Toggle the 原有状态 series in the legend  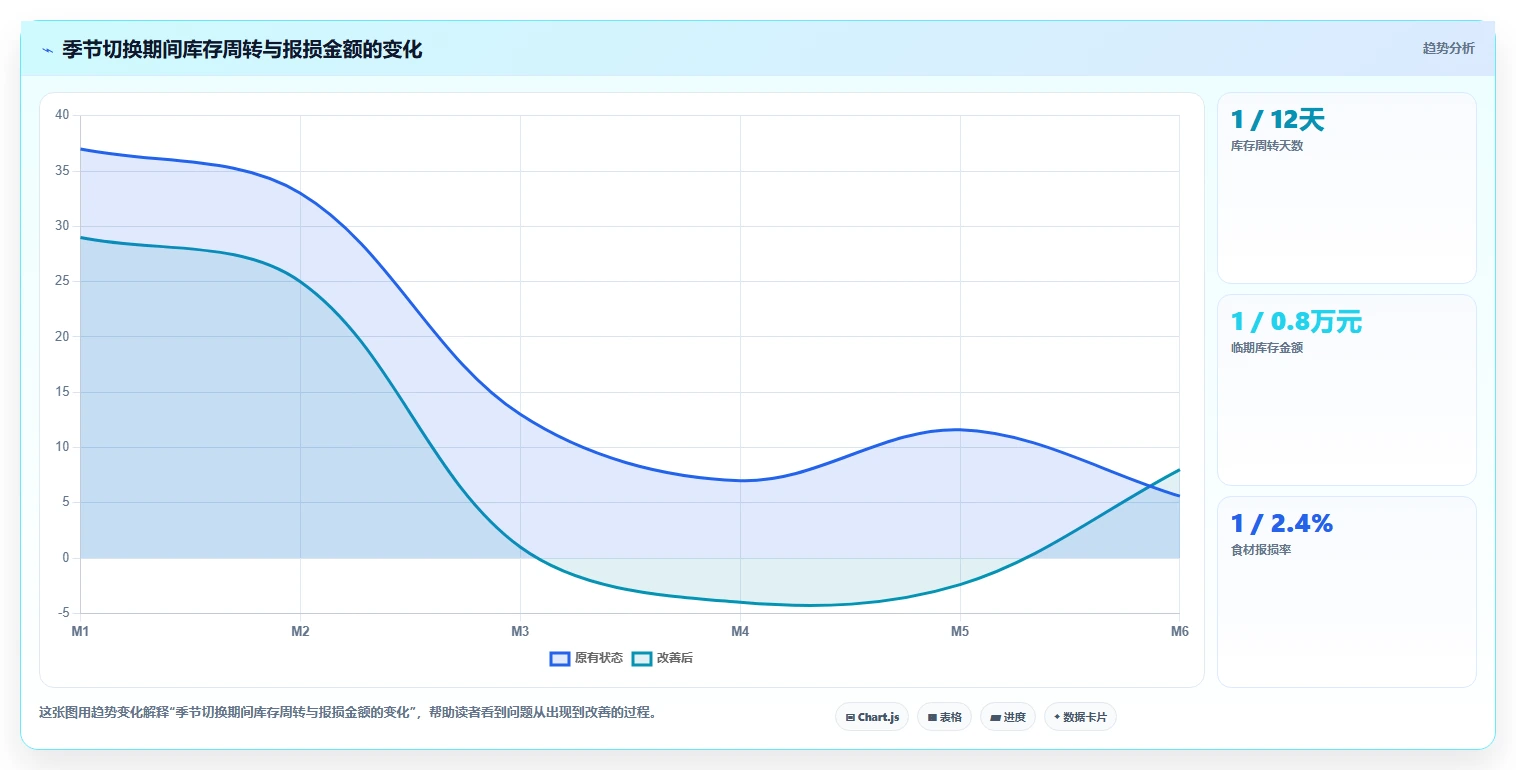point(586,658)
